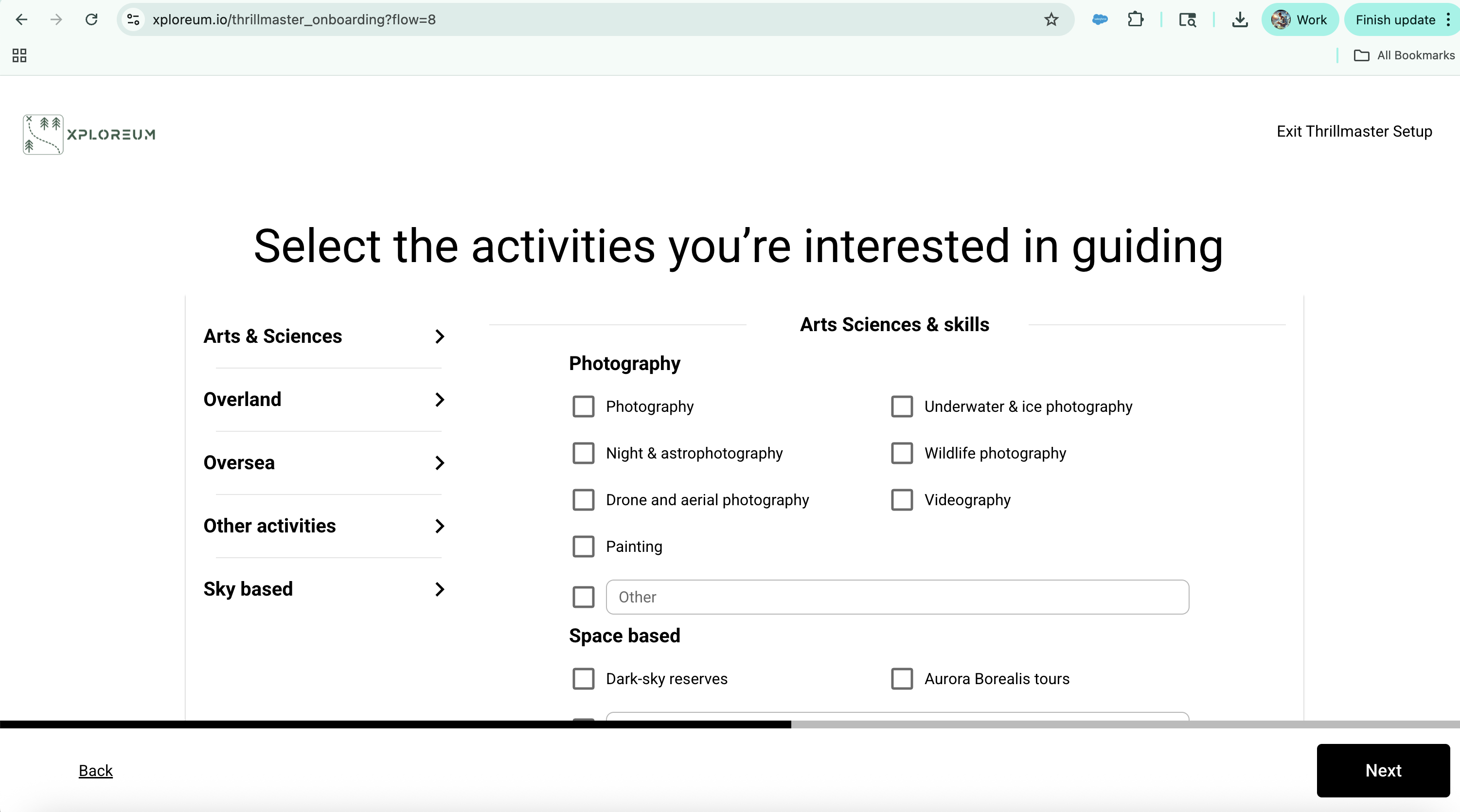Click Finish update button

1395,20
